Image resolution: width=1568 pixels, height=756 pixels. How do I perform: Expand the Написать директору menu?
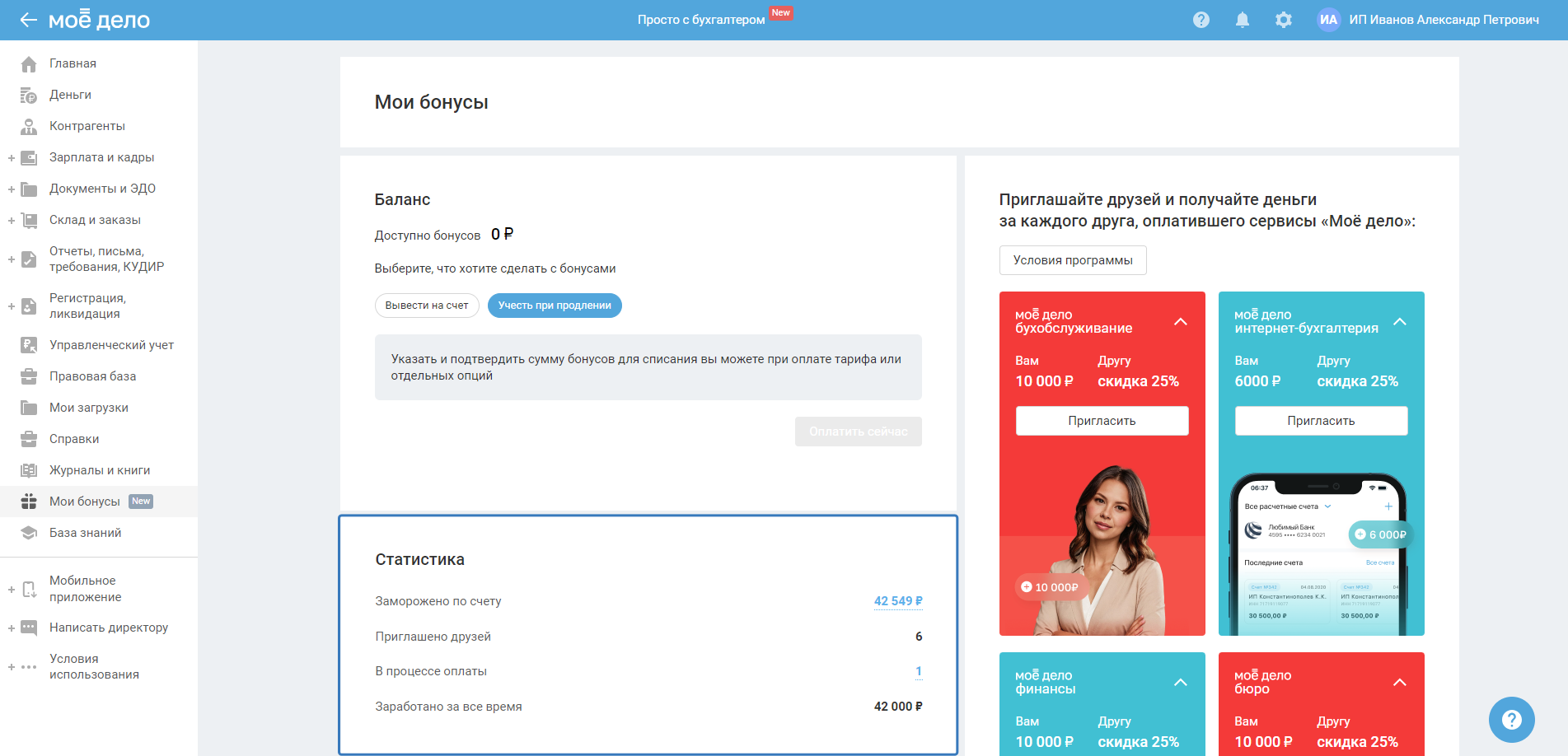point(12,628)
